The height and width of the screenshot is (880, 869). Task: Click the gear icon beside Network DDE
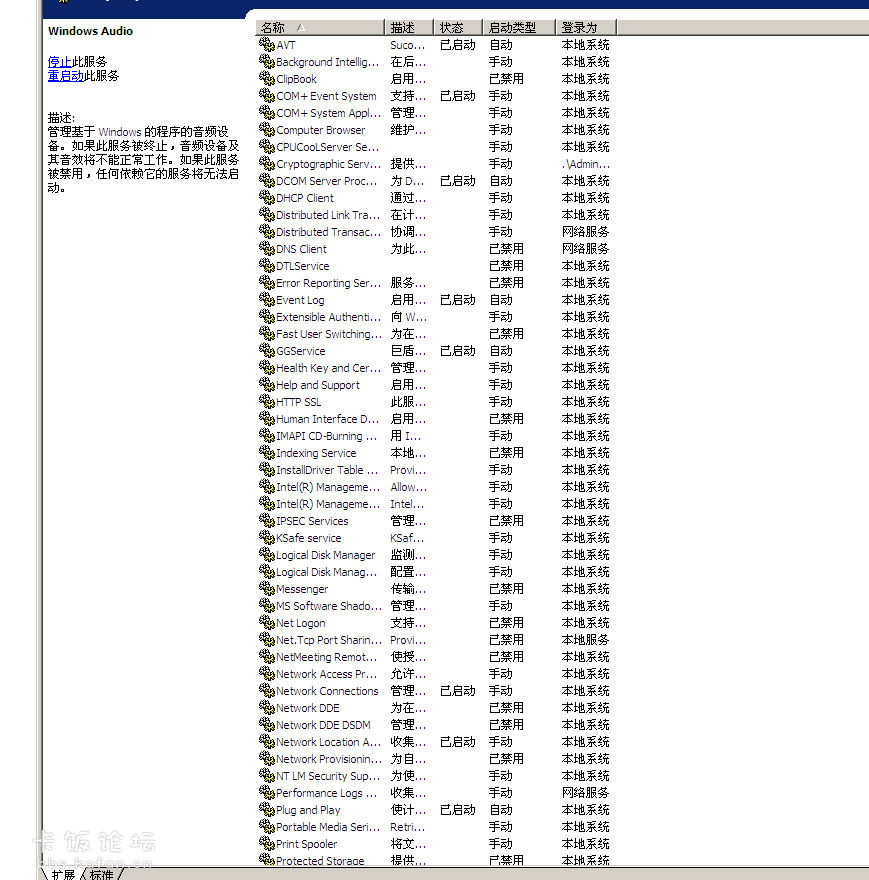tap(267, 708)
